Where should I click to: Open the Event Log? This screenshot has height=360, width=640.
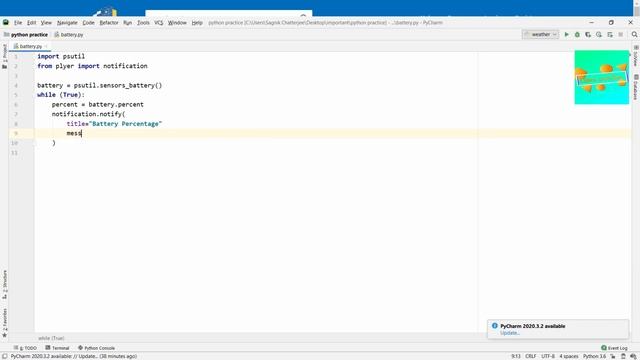pos(614,348)
